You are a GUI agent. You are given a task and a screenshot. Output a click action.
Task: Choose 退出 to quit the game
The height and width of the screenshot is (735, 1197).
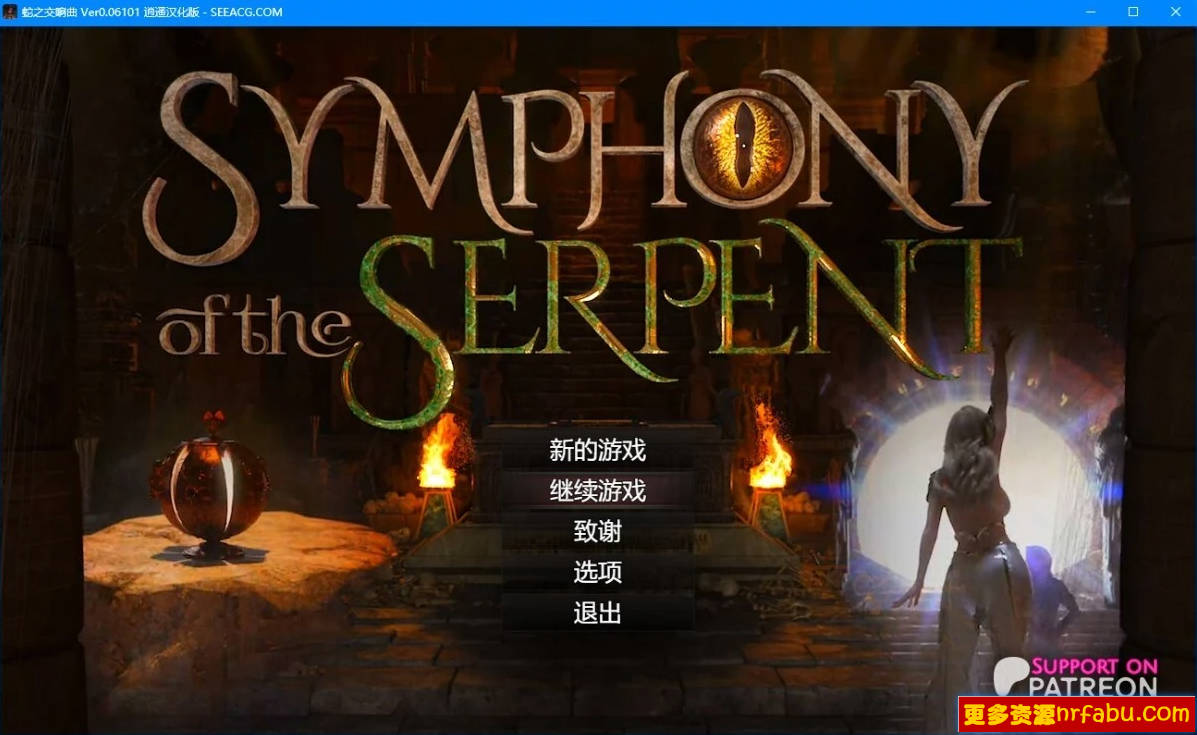point(597,613)
